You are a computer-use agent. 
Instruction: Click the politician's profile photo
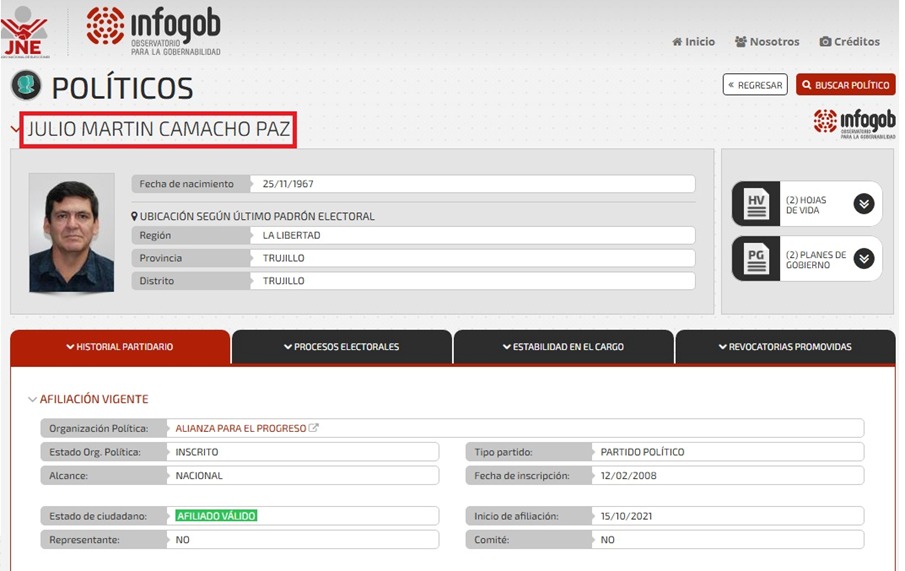point(71,233)
